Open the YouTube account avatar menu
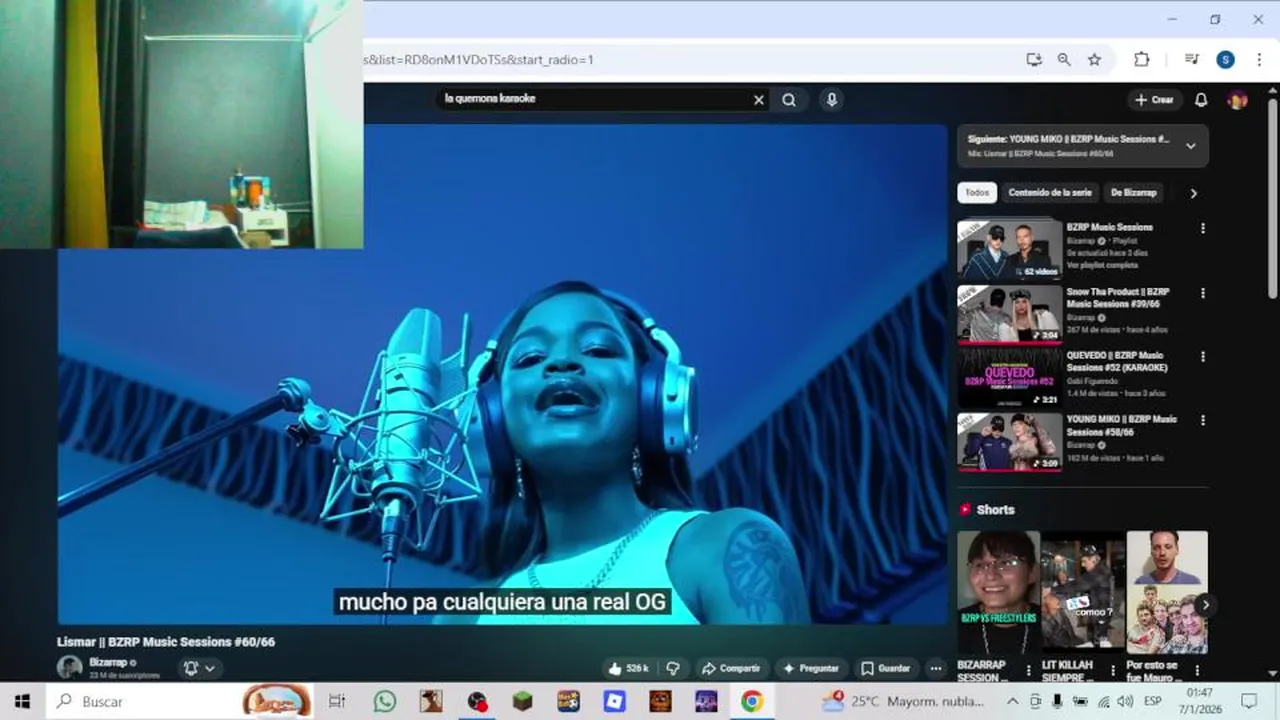Screen dimensions: 1280x720 [1237, 100]
